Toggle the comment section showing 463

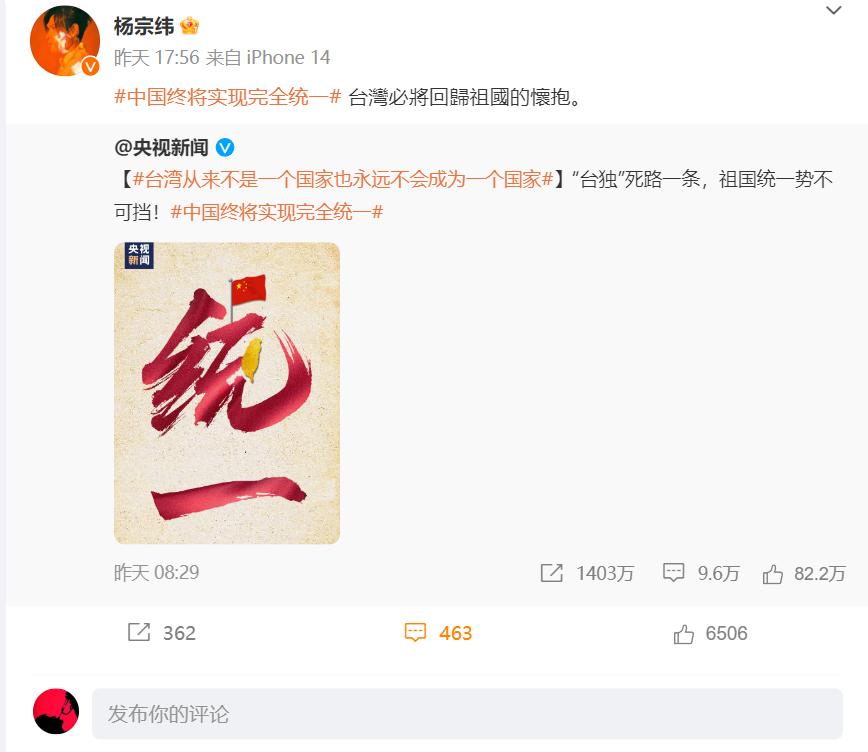pos(438,632)
